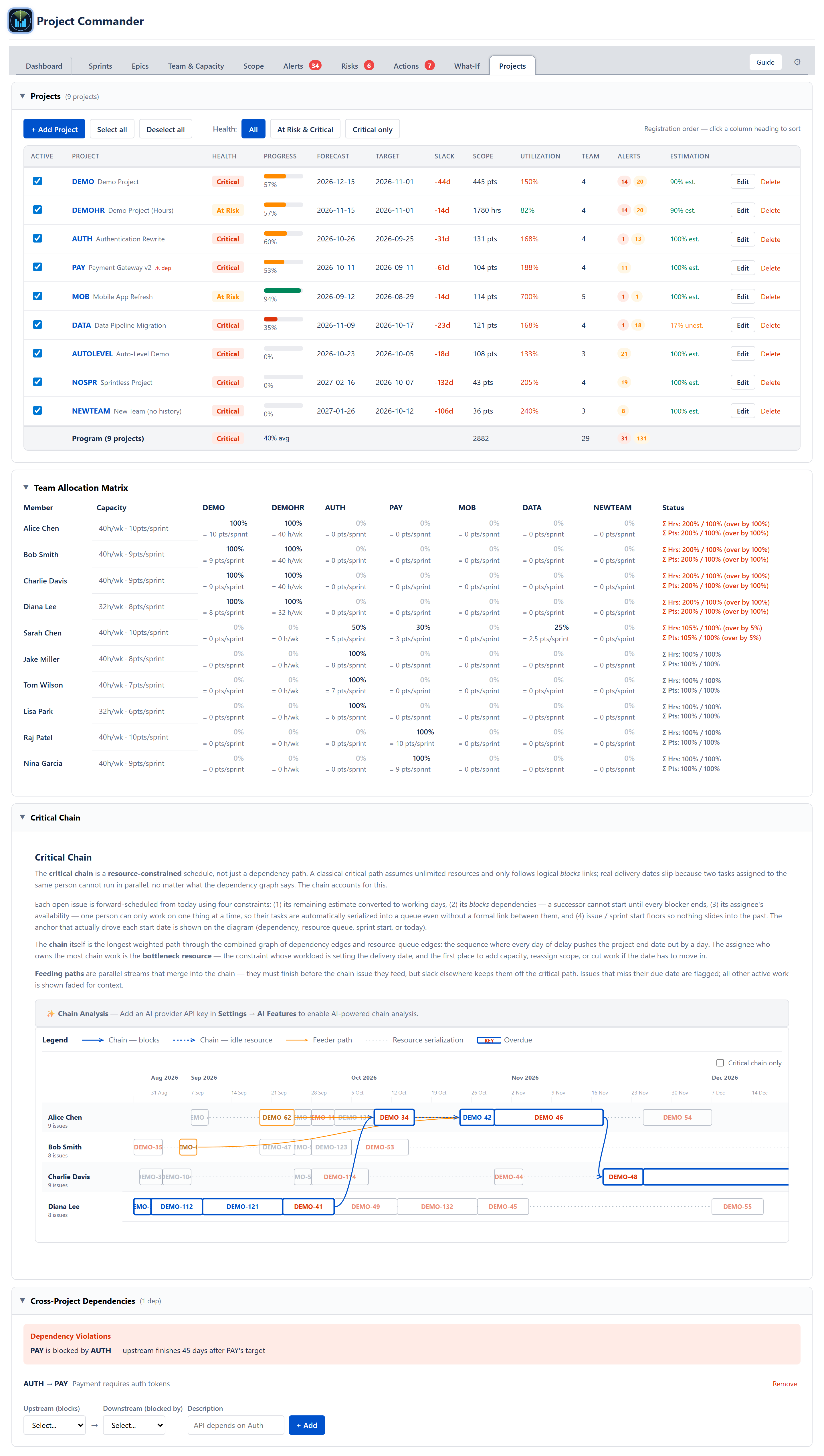The width and height of the screenshot is (824, 1456).
Task: Click the 21 alerts badge in AUTOLEVEL row
Action: (624, 354)
